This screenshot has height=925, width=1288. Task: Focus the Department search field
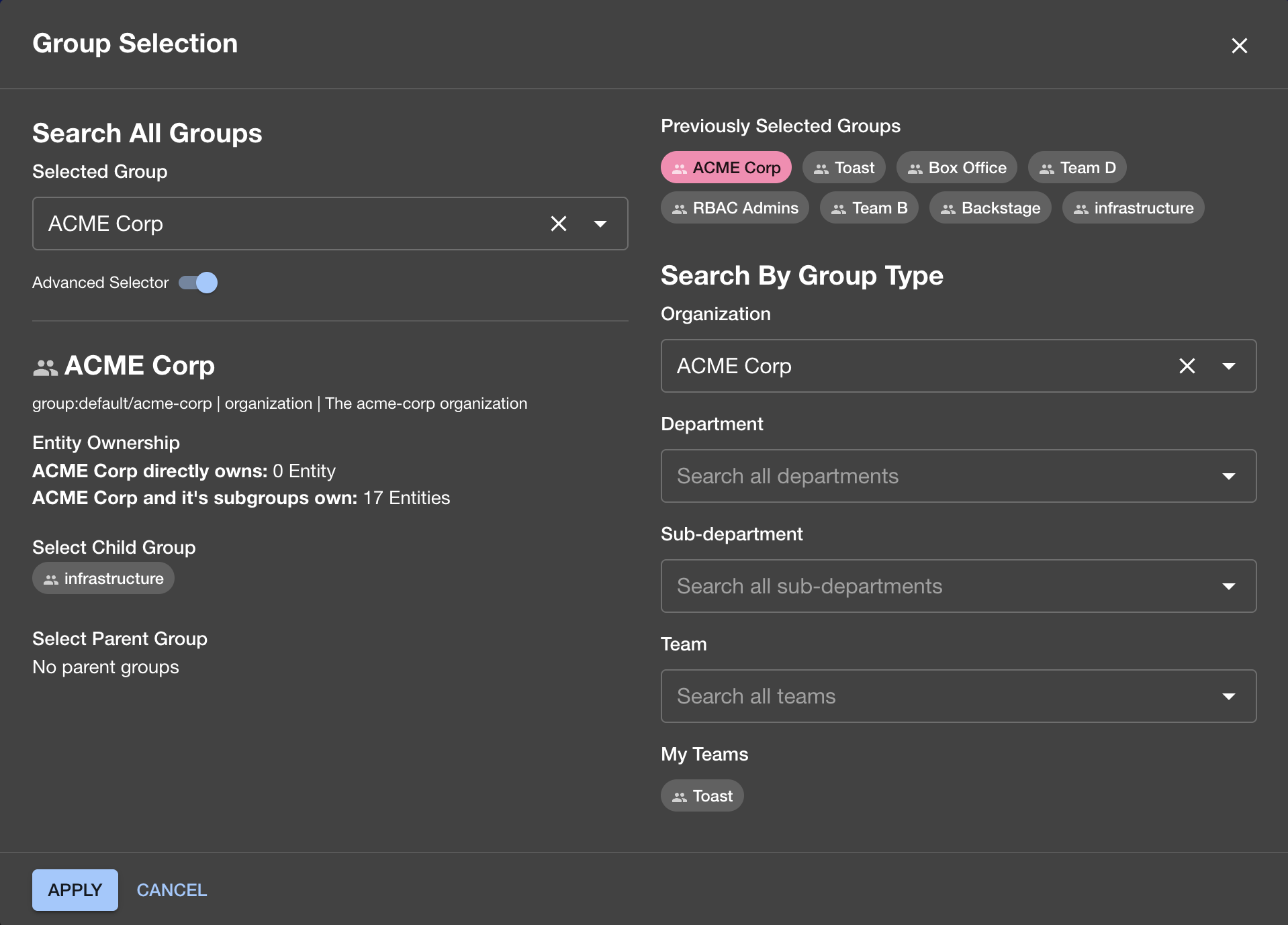[x=959, y=476]
